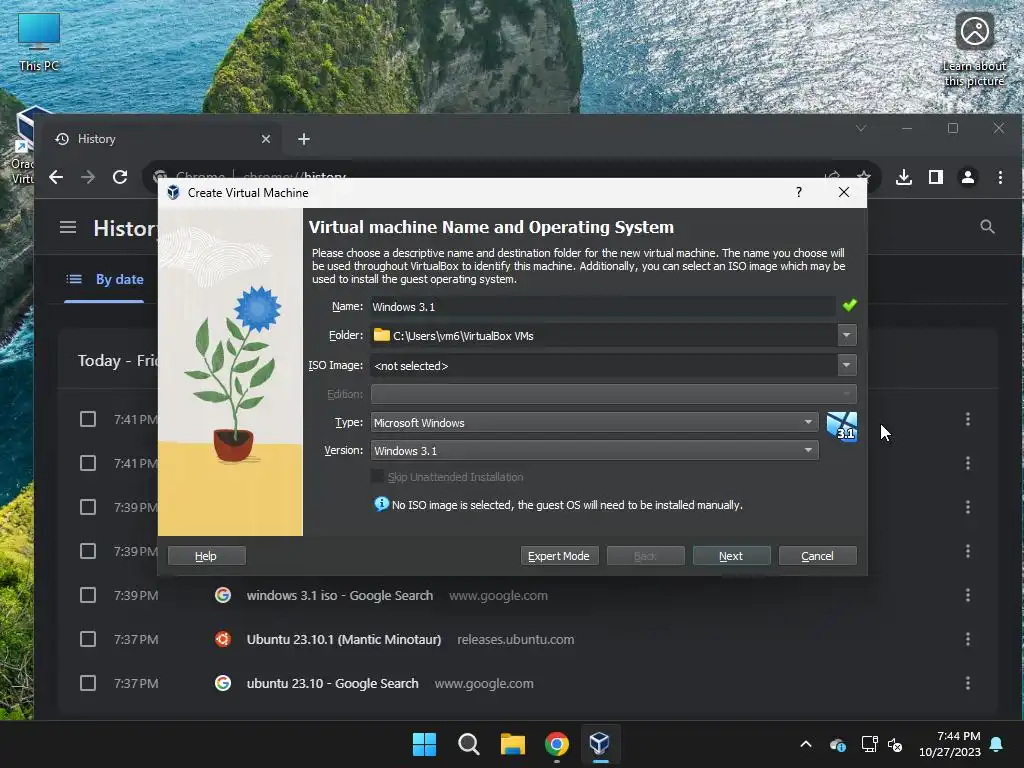
Task: Select the By date tab in History
Action: (x=105, y=279)
